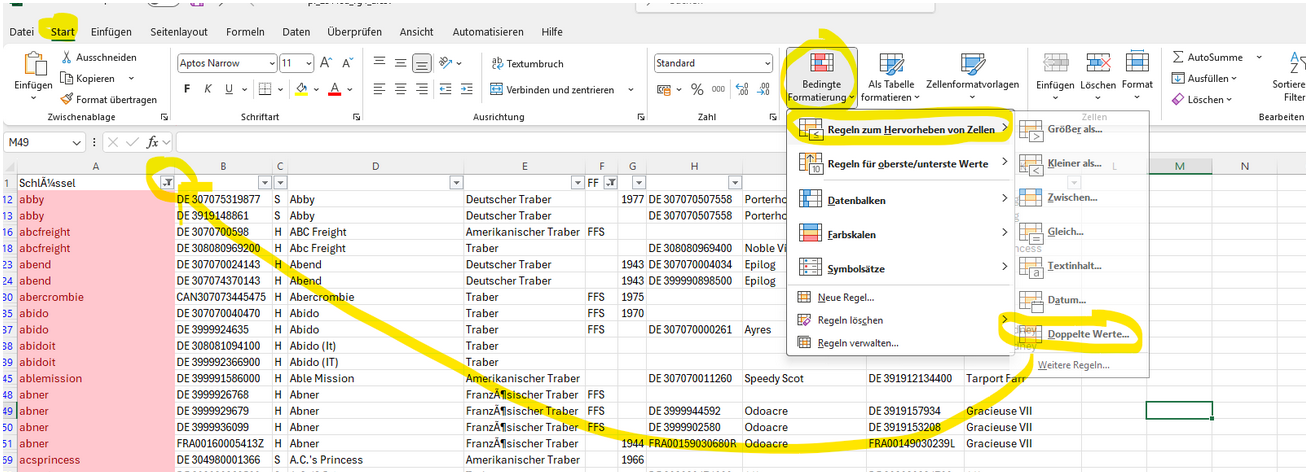Viewport: 1306px width, 472px height.
Task: Apply the red font color A
Action: (x=335, y=89)
